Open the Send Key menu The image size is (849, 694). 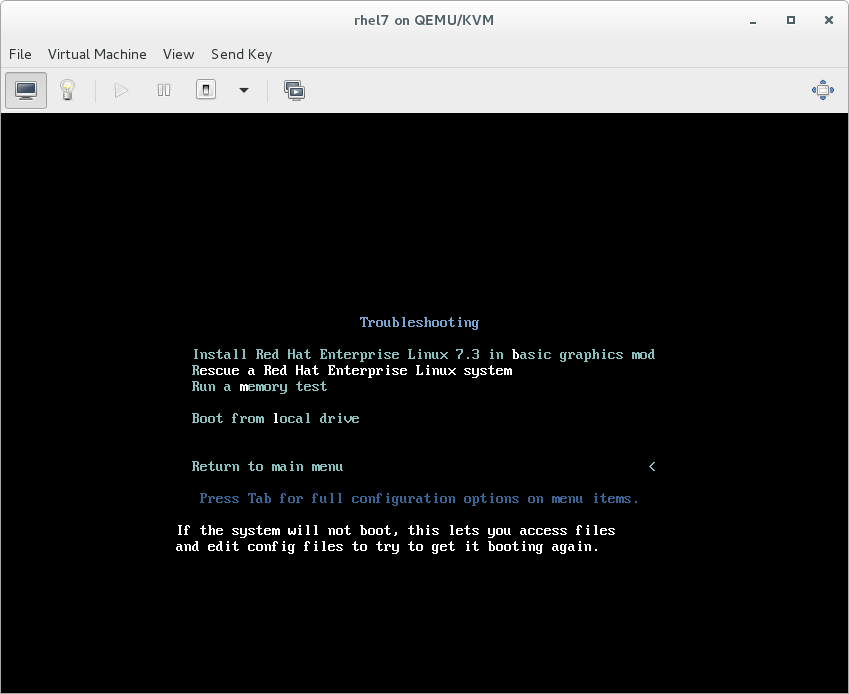241,54
